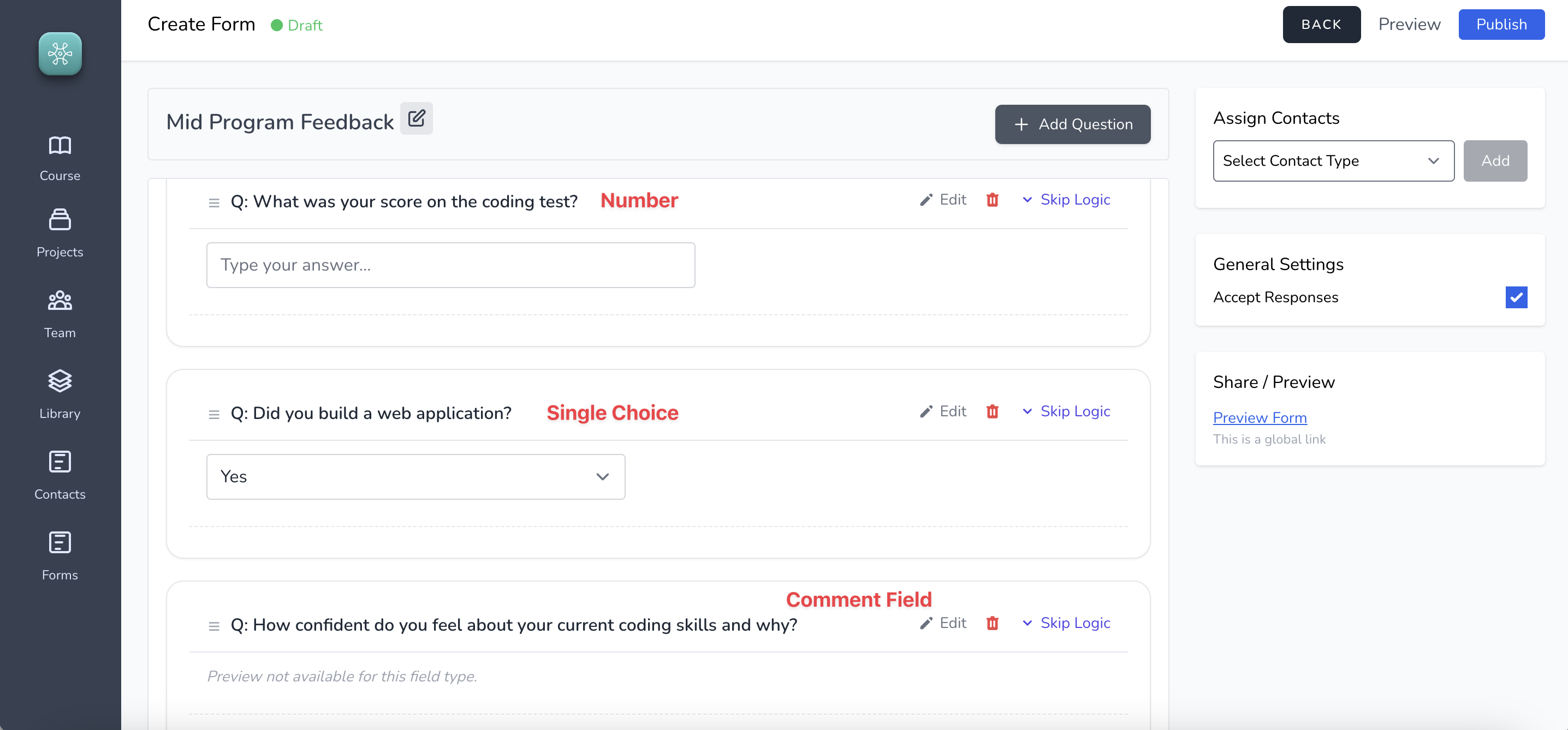Go to Projects in the sidebar
1568x730 pixels.
tap(60, 234)
